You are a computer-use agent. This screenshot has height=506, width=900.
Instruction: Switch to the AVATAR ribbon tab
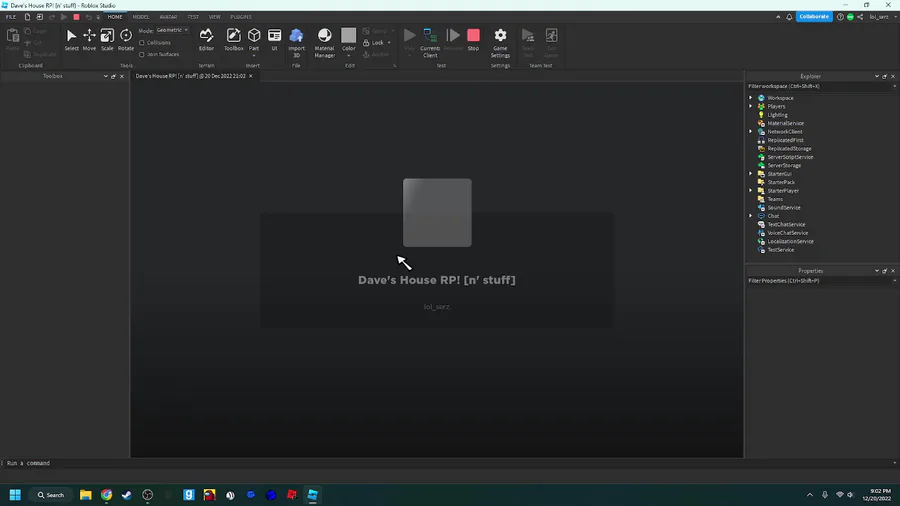click(168, 17)
